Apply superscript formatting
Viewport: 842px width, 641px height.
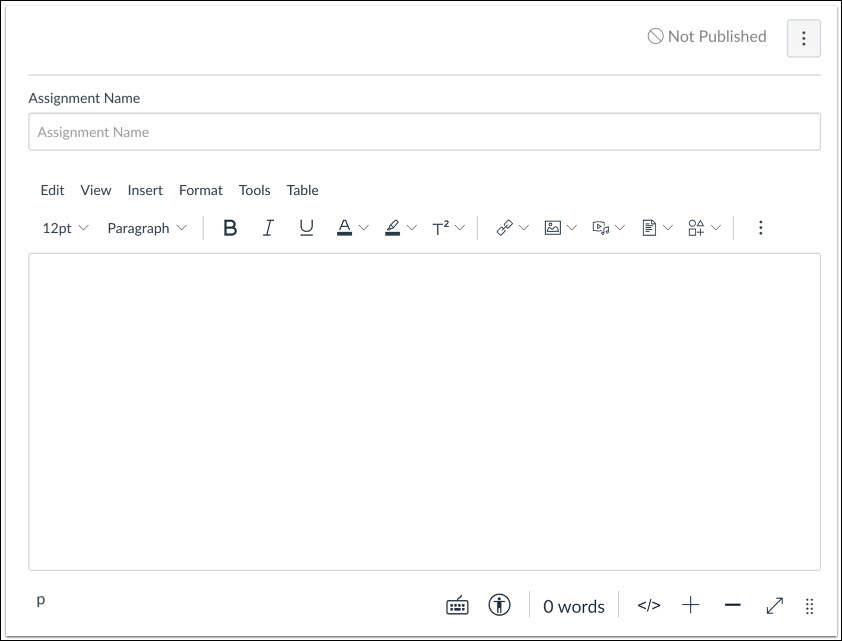pyautogui.click(x=441, y=227)
